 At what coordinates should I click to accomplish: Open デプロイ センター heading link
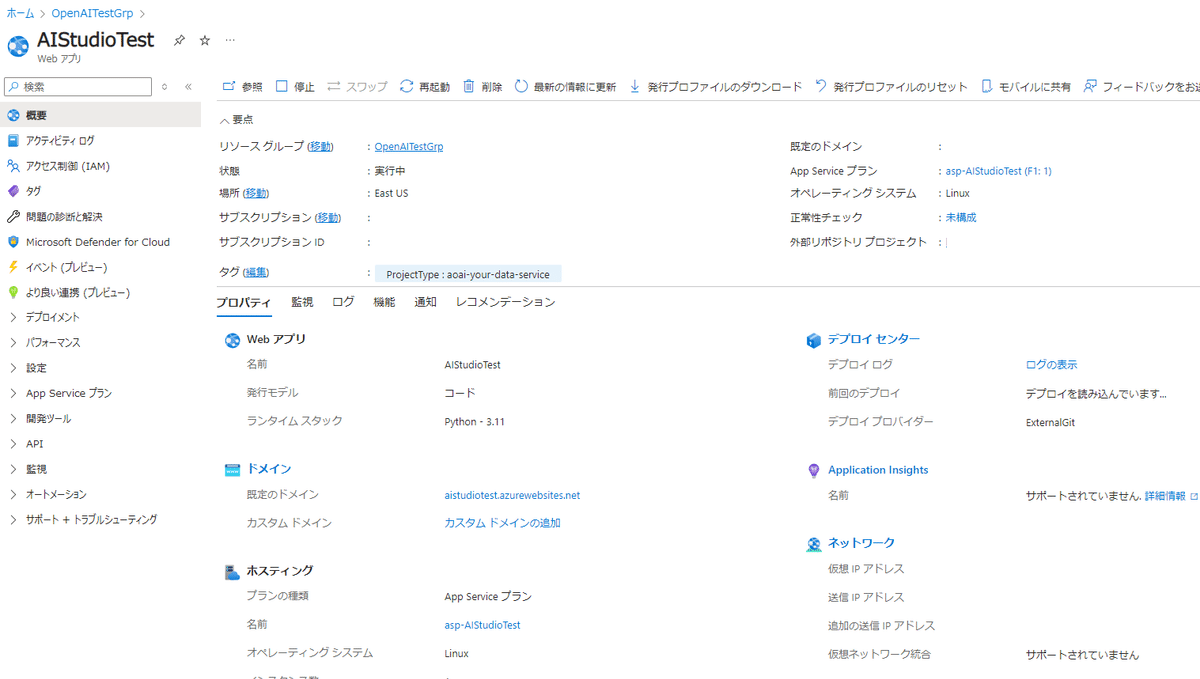[x=874, y=339]
